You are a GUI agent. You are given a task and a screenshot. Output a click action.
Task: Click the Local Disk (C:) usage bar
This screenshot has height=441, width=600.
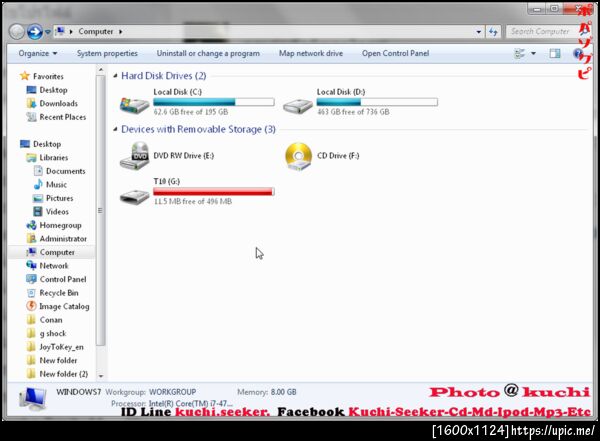214,102
